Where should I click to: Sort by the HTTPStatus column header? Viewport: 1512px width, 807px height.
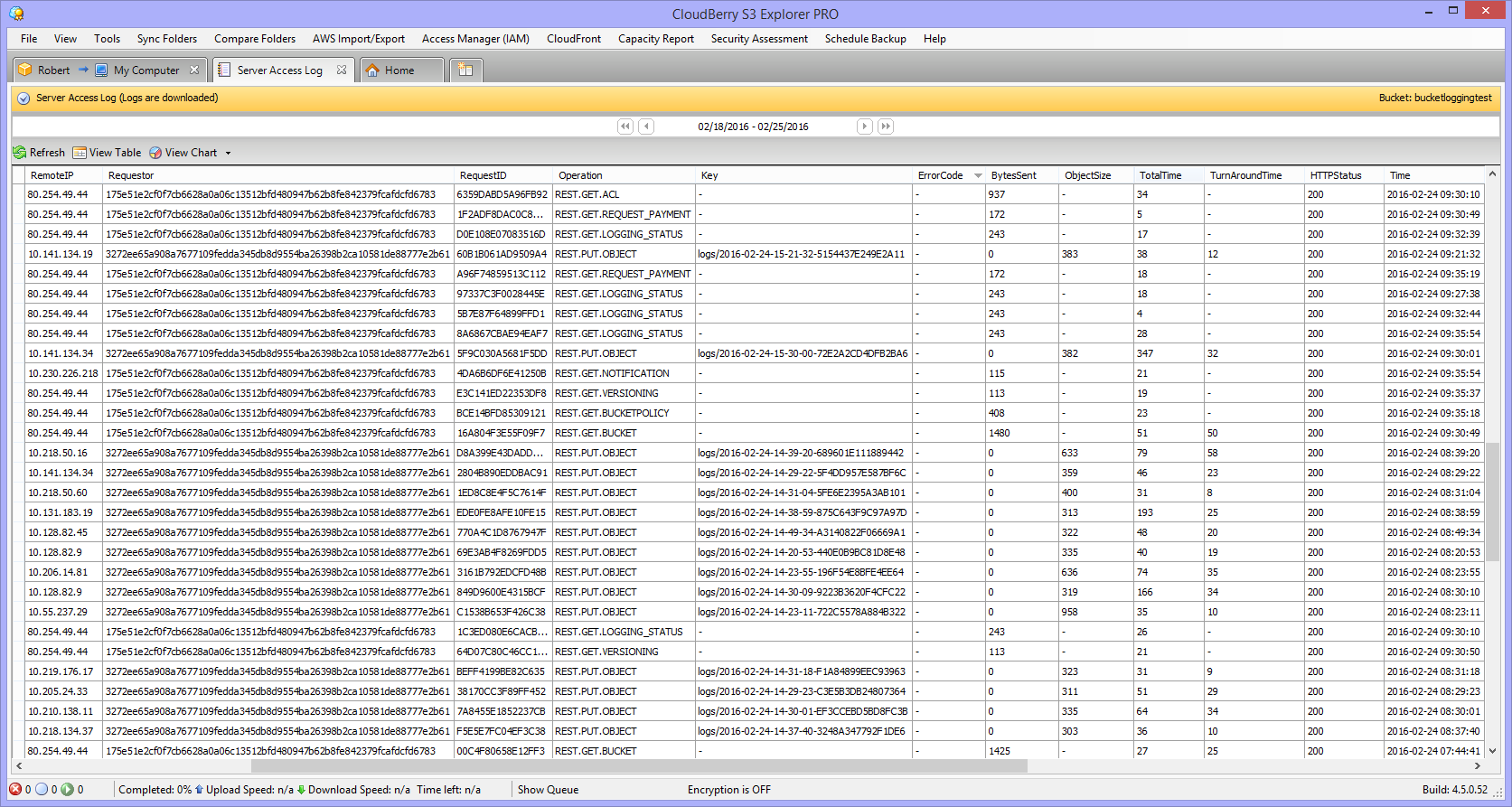pos(1345,175)
